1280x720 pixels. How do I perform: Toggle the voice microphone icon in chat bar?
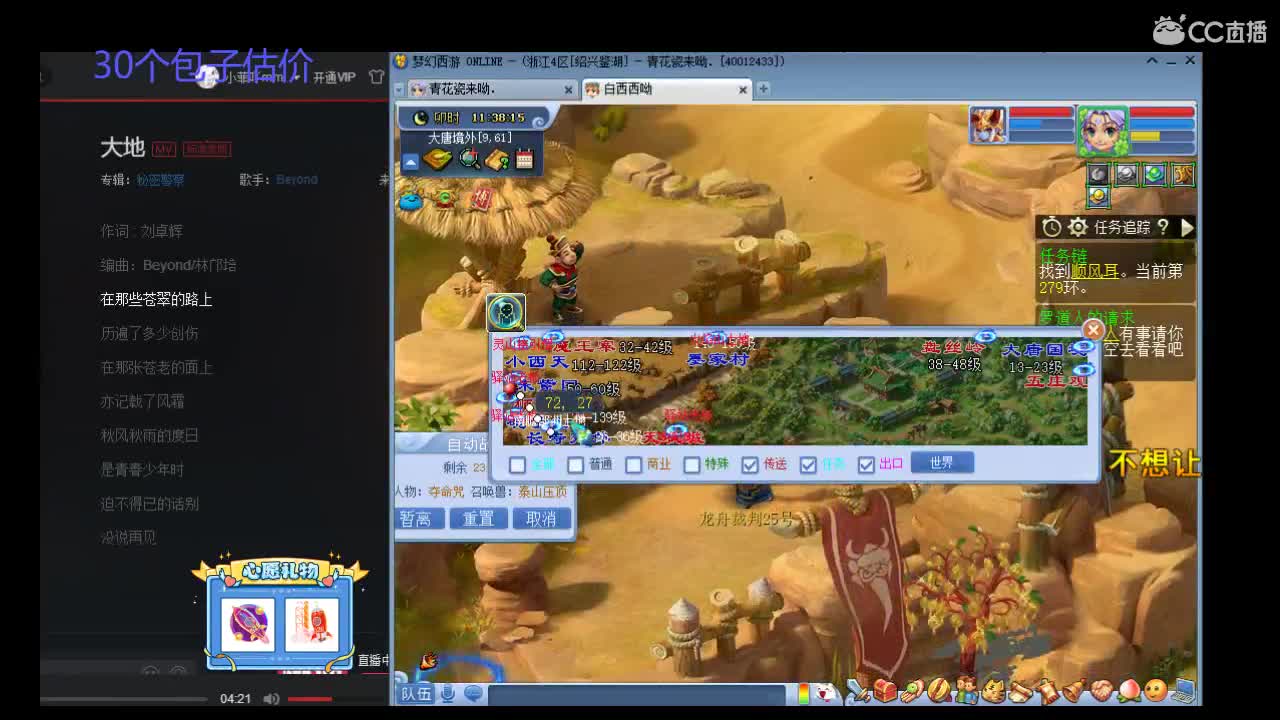[449, 693]
